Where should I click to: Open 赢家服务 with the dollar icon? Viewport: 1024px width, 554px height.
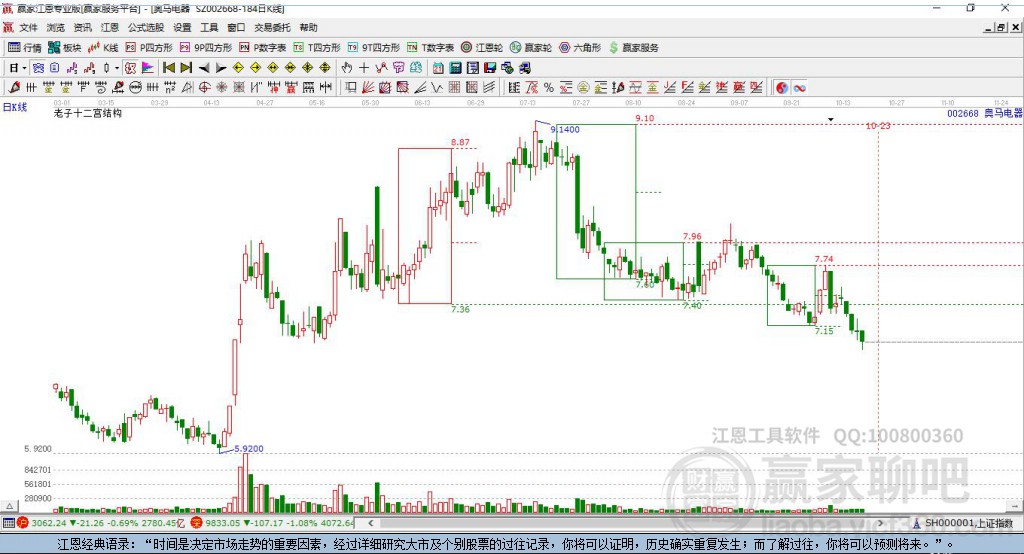click(x=633, y=48)
